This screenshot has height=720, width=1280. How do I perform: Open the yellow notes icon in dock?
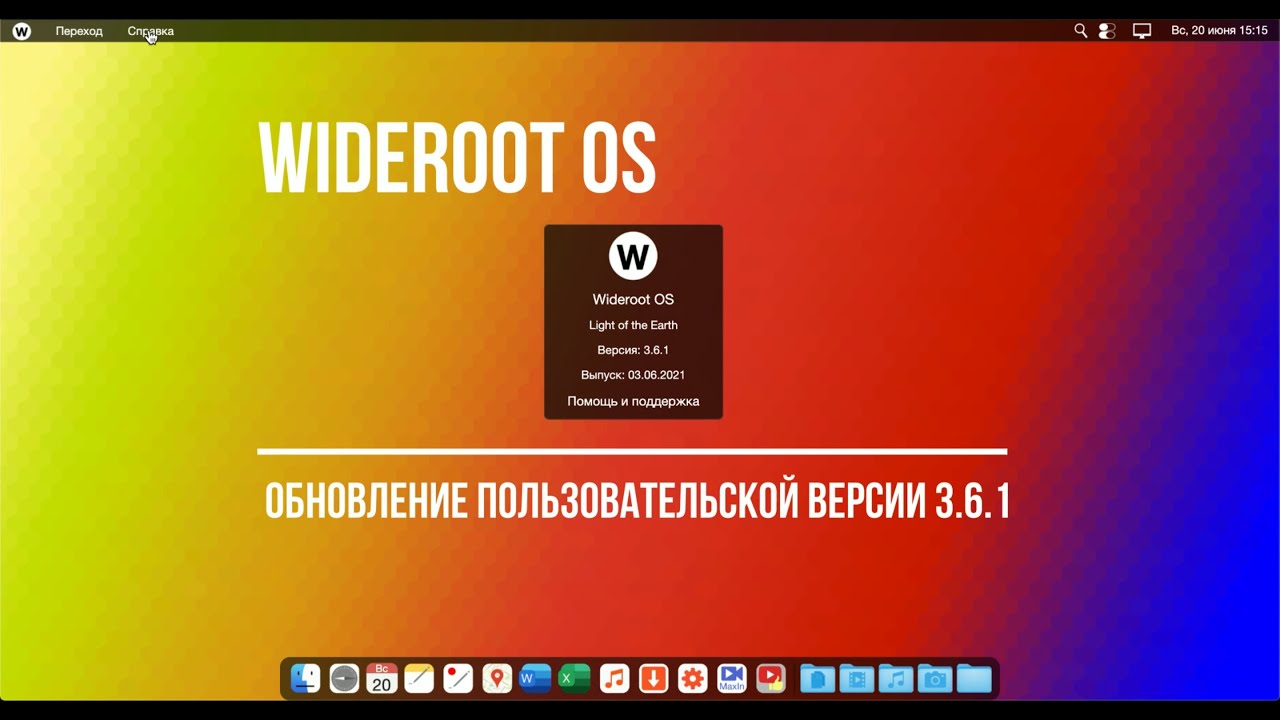point(419,679)
